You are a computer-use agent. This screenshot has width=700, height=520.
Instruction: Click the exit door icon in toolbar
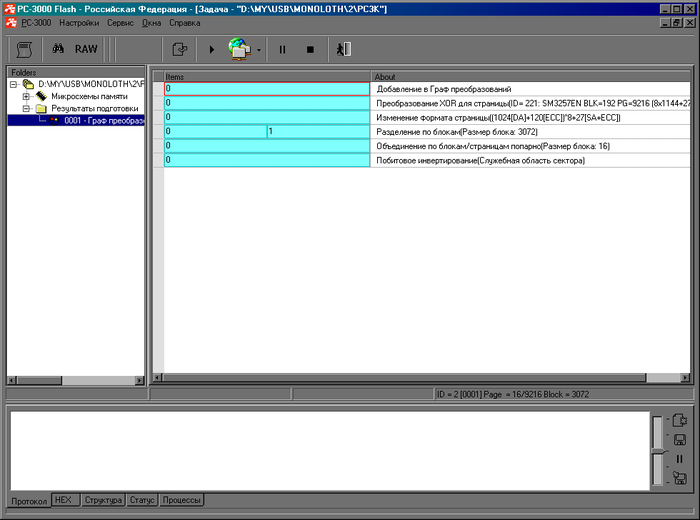pos(343,48)
